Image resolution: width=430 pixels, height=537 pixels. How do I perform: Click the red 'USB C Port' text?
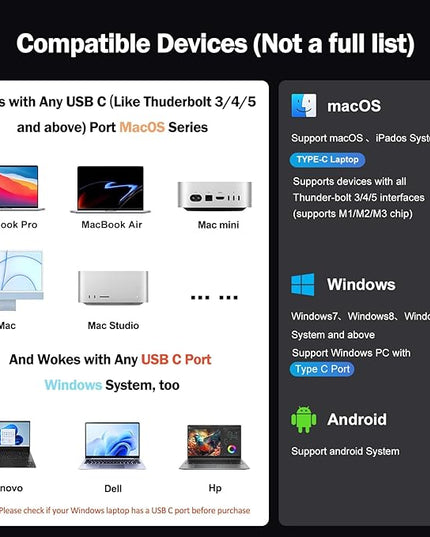click(x=176, y=360)
